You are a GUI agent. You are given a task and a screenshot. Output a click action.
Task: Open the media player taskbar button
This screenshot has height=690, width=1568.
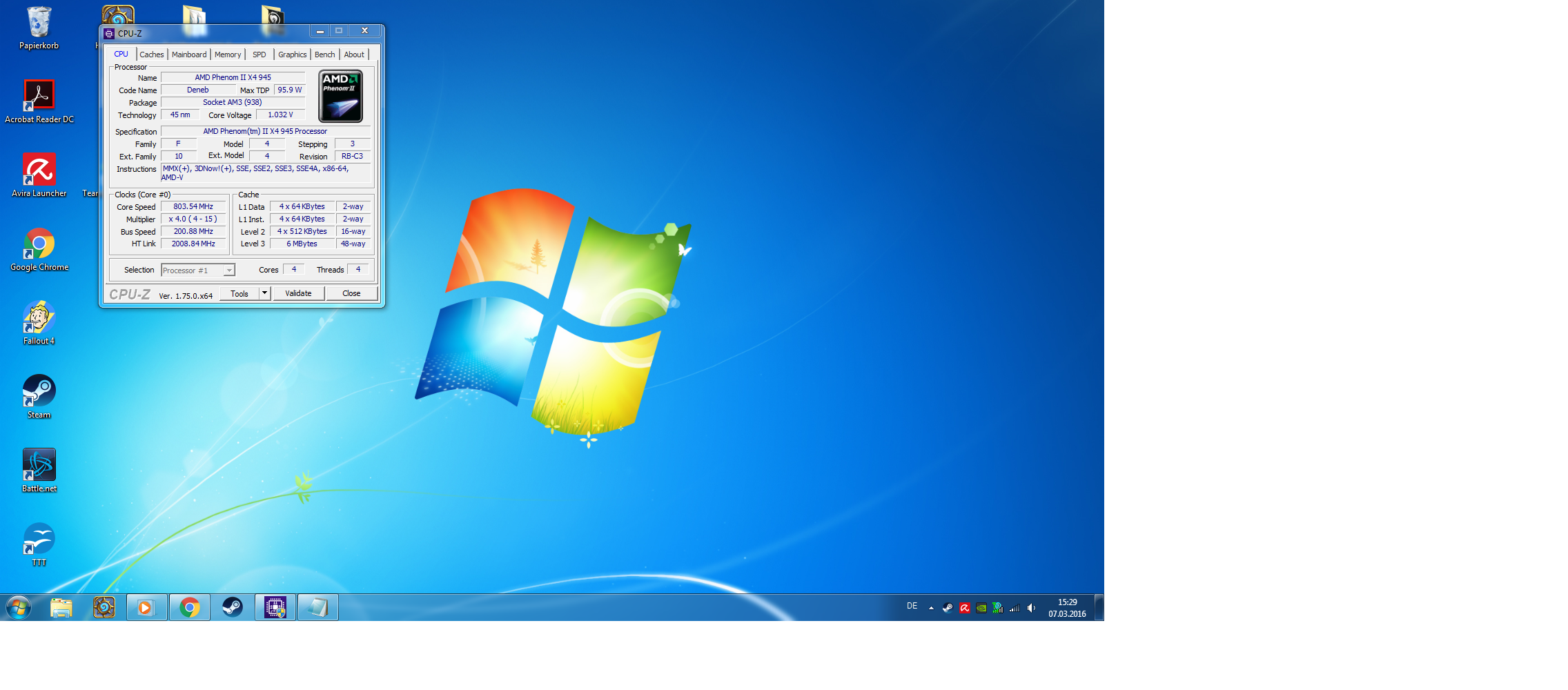coord(146,607)
